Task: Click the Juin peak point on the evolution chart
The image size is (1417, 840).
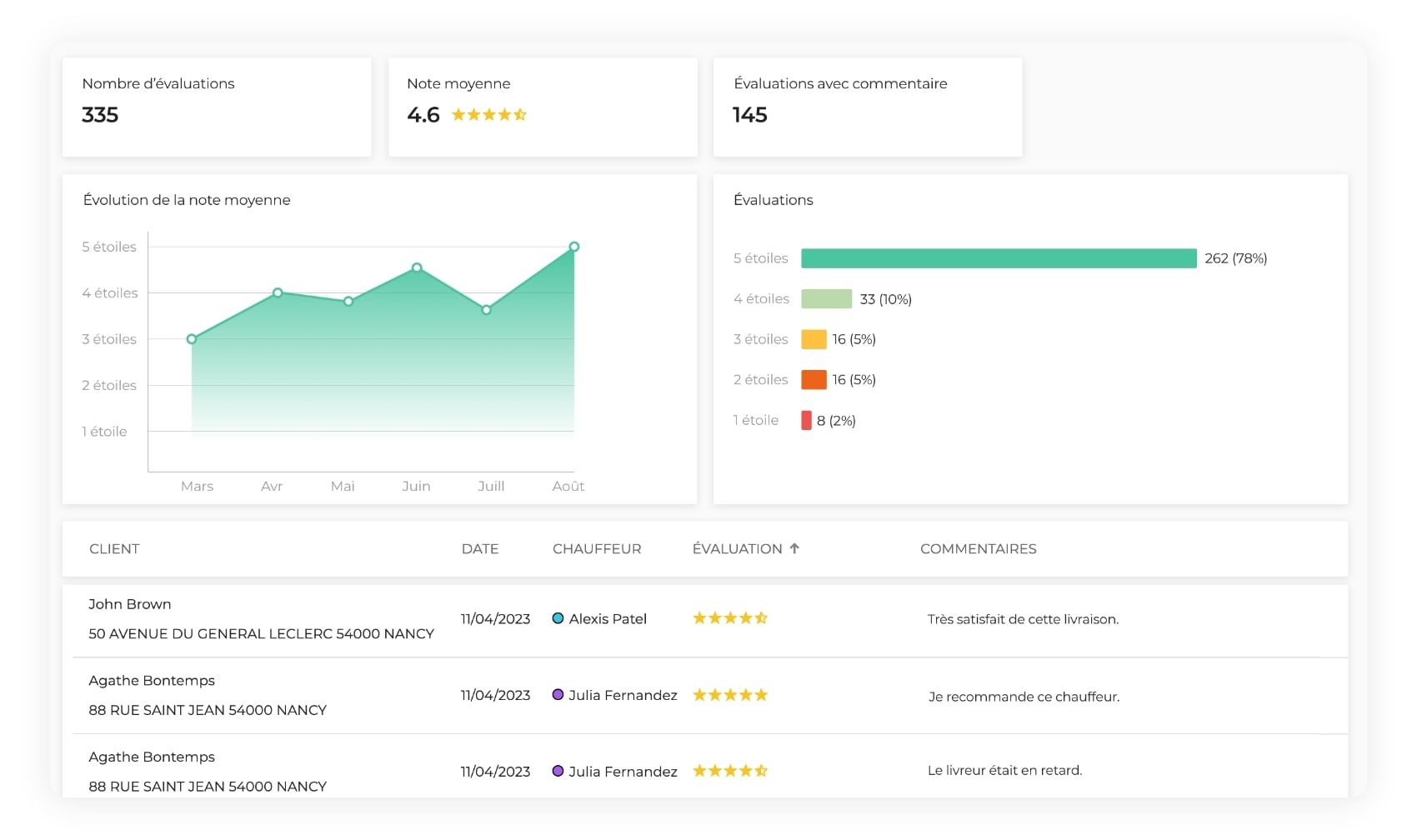Action: pyautogui.click(x=416, y=267)
